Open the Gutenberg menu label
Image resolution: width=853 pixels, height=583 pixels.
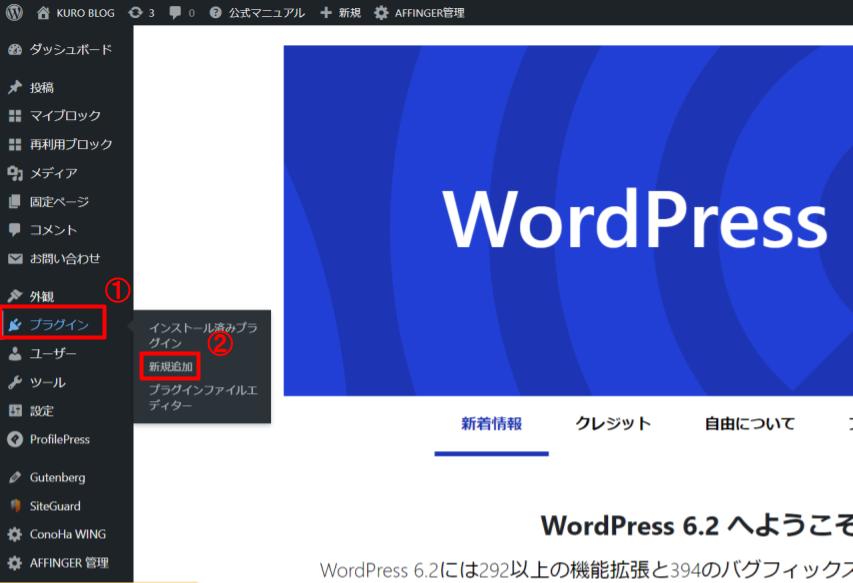(58, 477)
